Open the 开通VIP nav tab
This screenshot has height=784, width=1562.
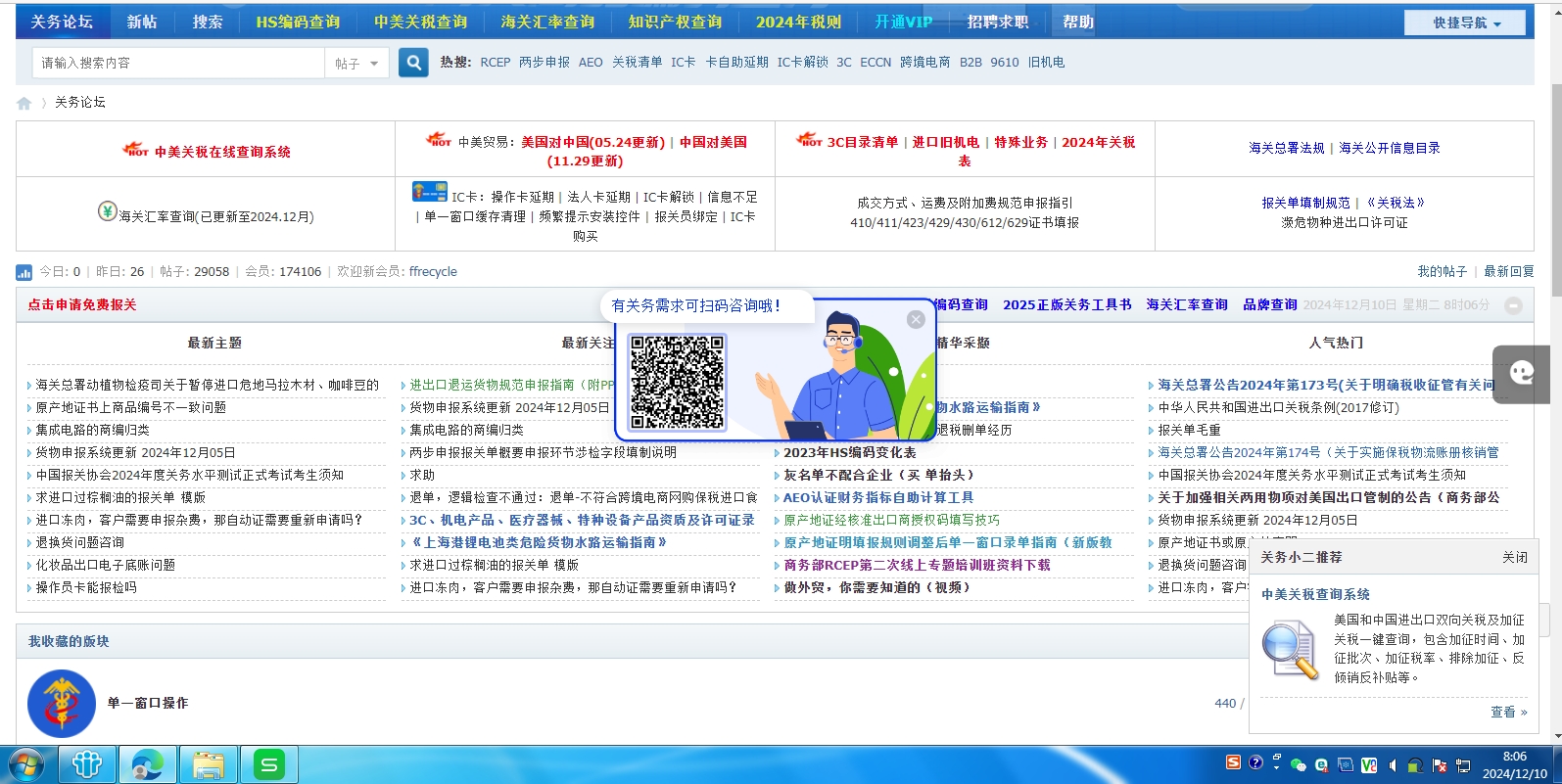point(904,22)
